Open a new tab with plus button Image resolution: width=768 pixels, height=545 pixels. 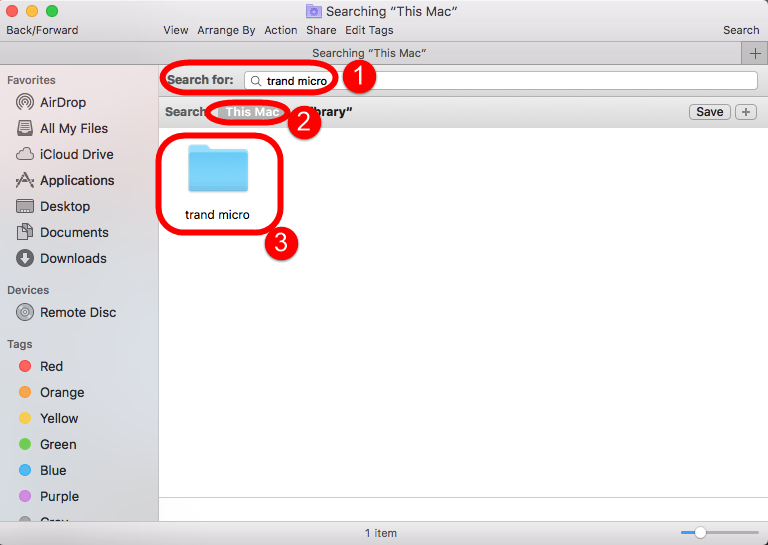[754, 53]
